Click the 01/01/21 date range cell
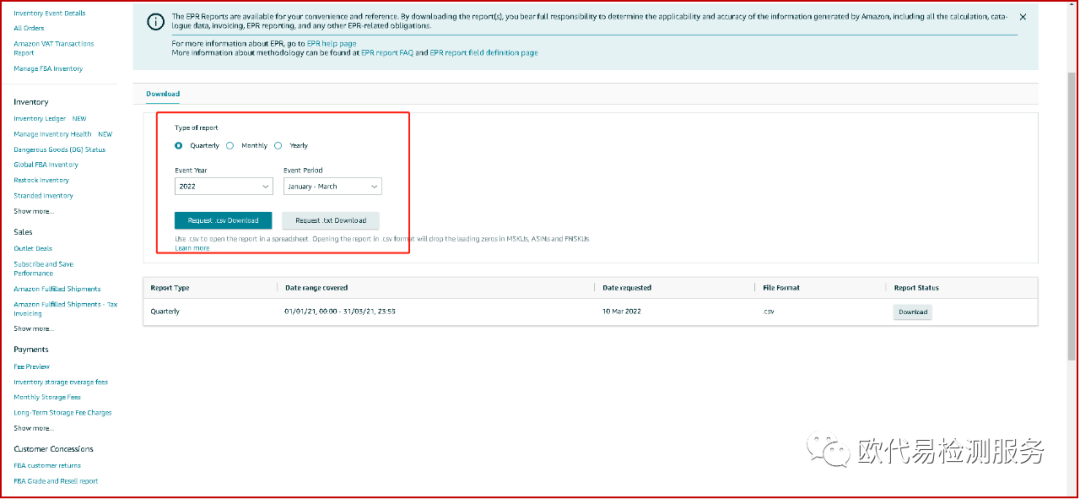Screen dimensions: 1080x499 coord(340,312)
